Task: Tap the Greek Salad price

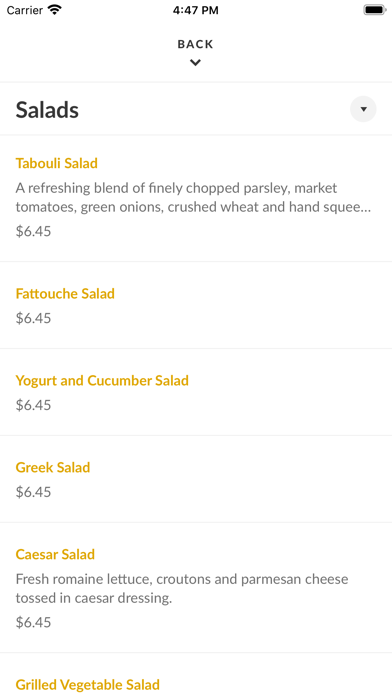Action: [x=33, y=492]
